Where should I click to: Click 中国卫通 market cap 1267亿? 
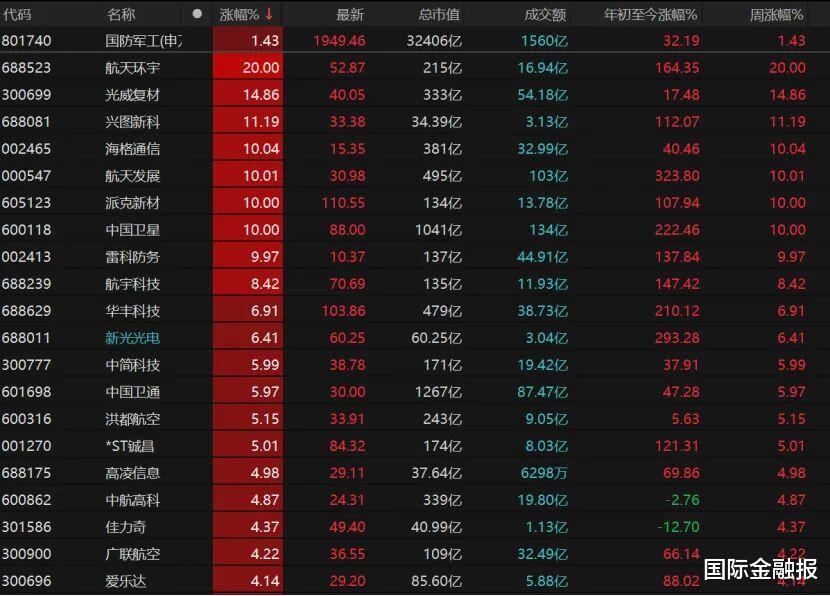(x=441, y=392)
